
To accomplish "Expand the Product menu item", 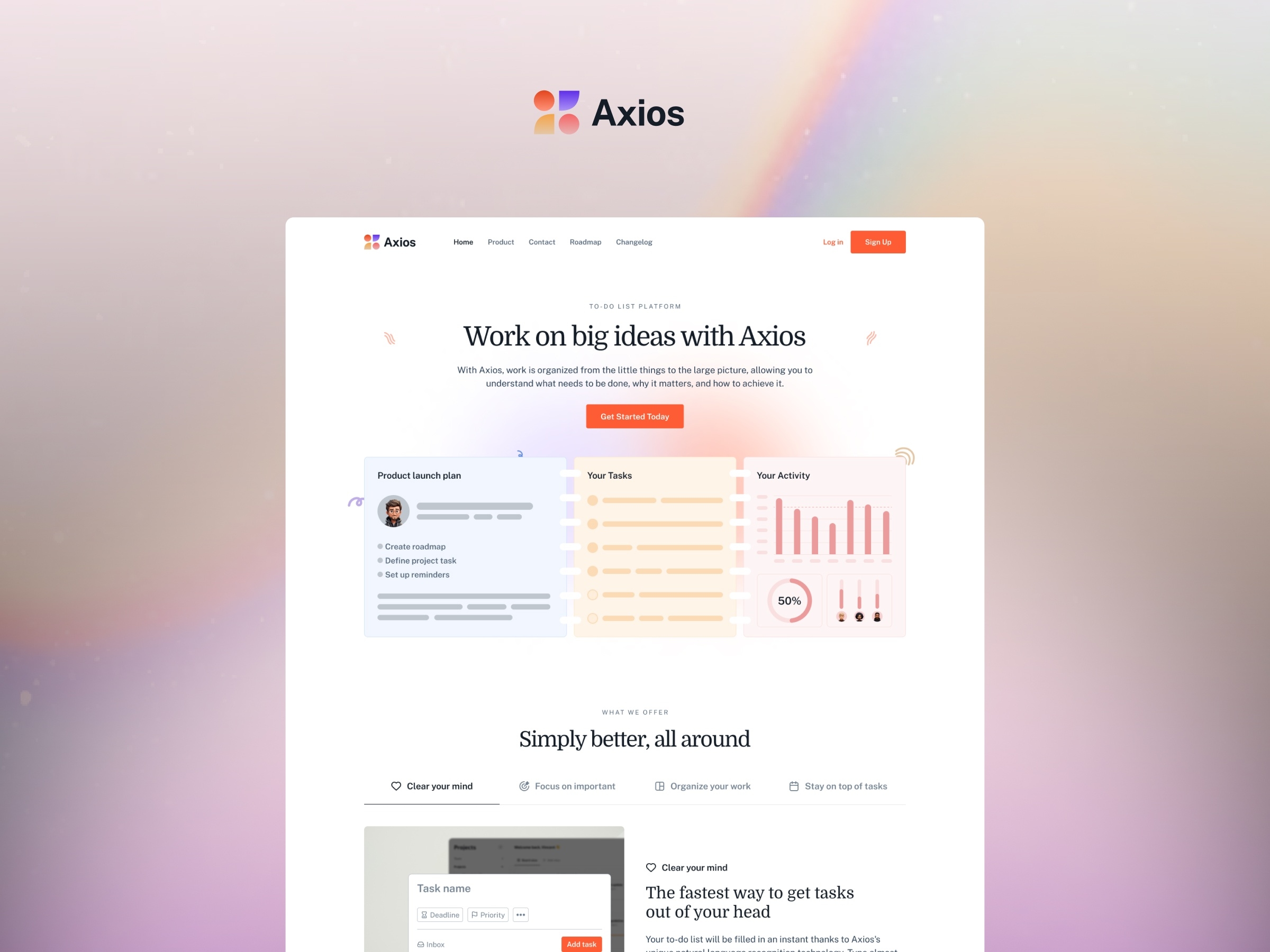I will click(500, 242).
